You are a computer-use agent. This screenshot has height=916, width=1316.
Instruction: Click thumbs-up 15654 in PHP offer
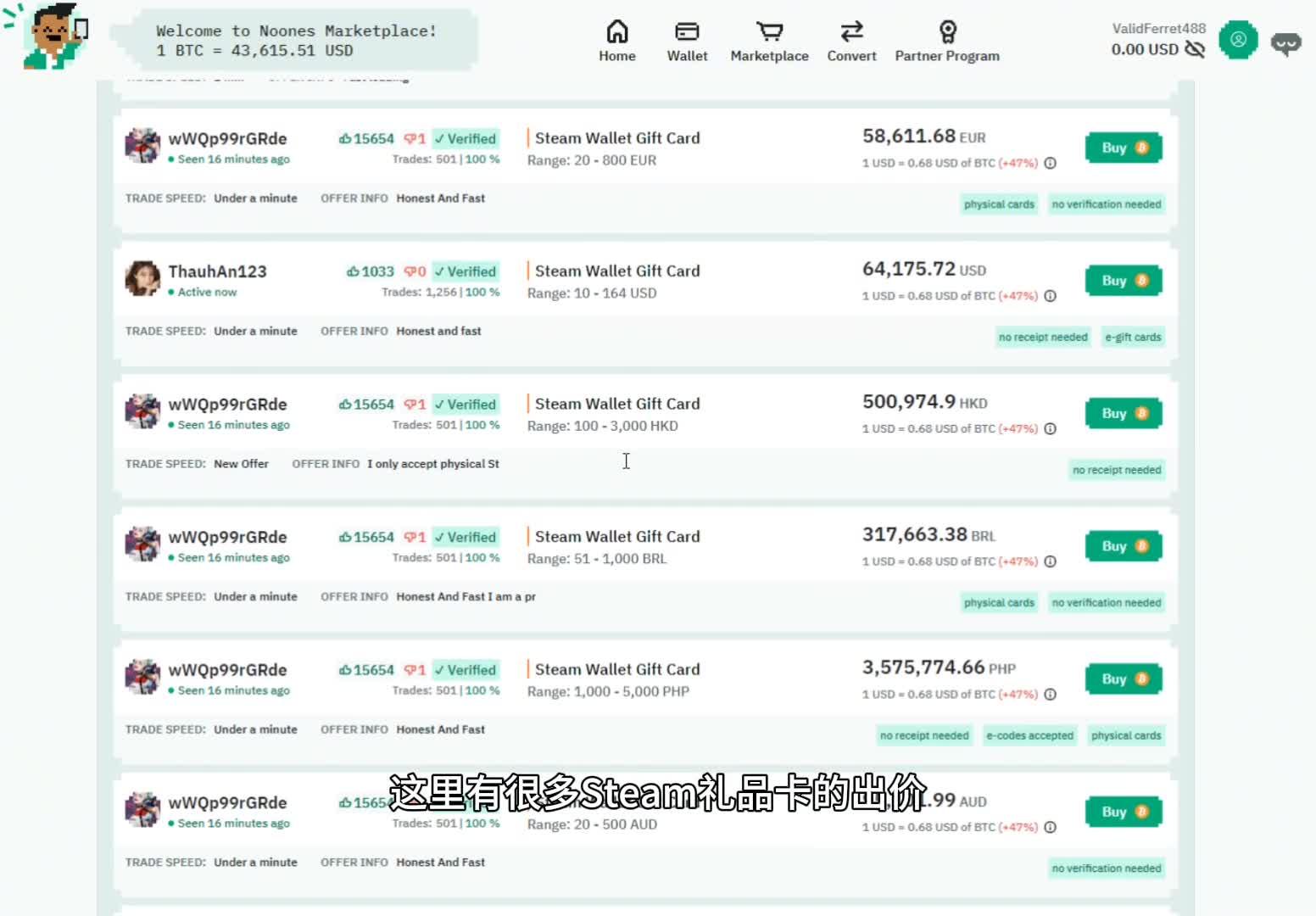point(366,670)
